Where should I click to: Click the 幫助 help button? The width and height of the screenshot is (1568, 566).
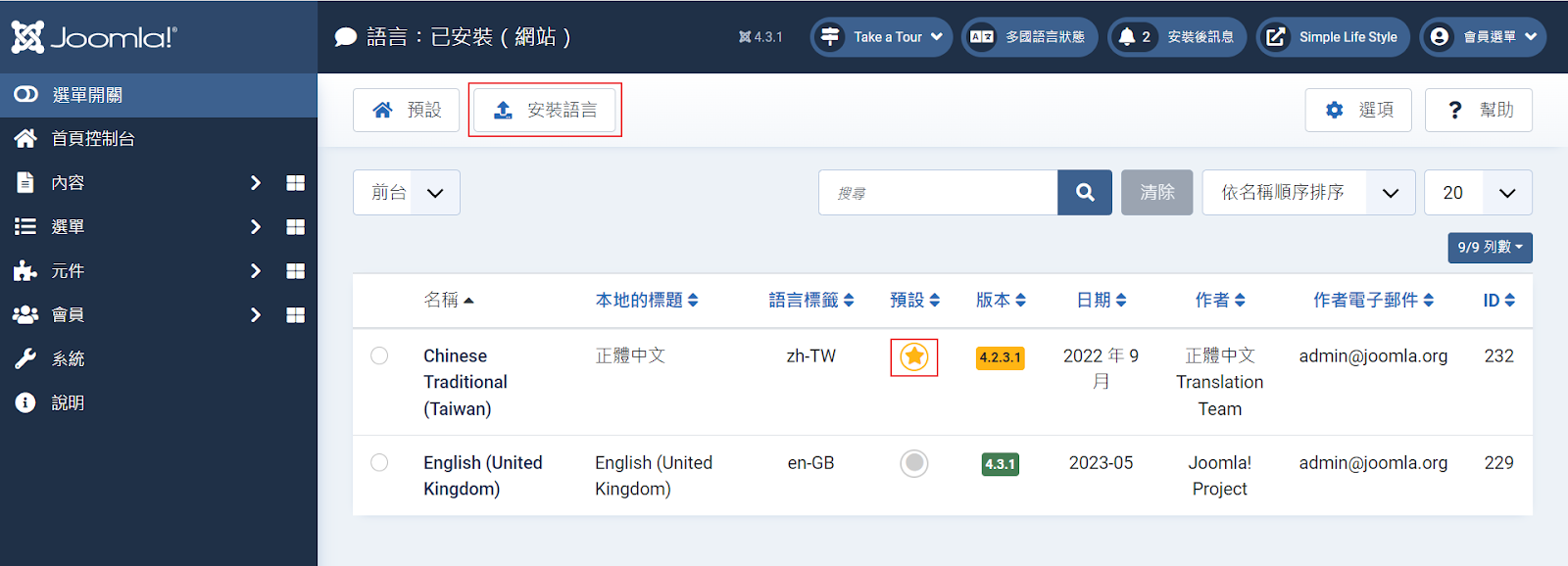coord(1479,110)
